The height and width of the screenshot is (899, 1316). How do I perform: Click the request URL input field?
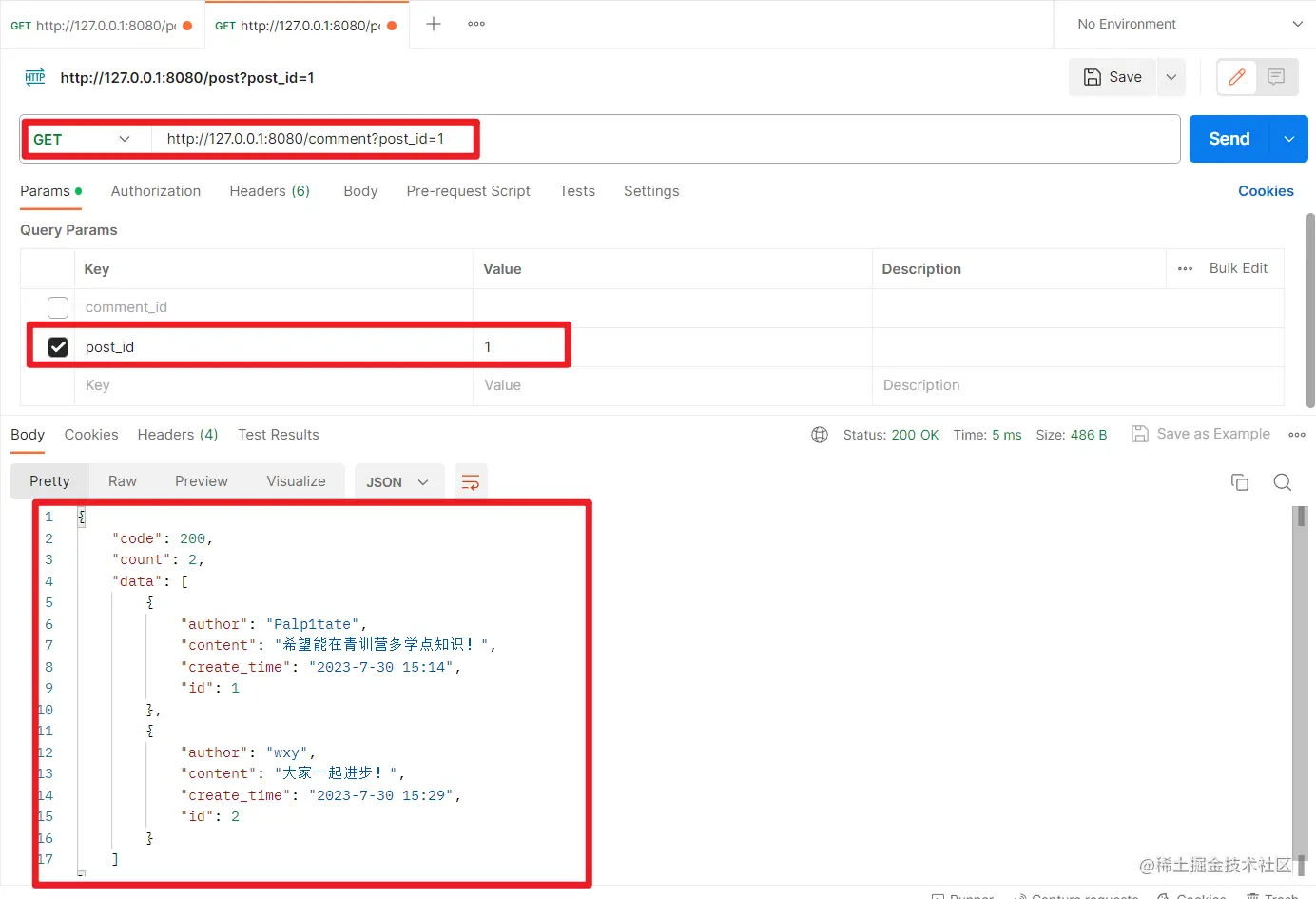pos(666,139)
